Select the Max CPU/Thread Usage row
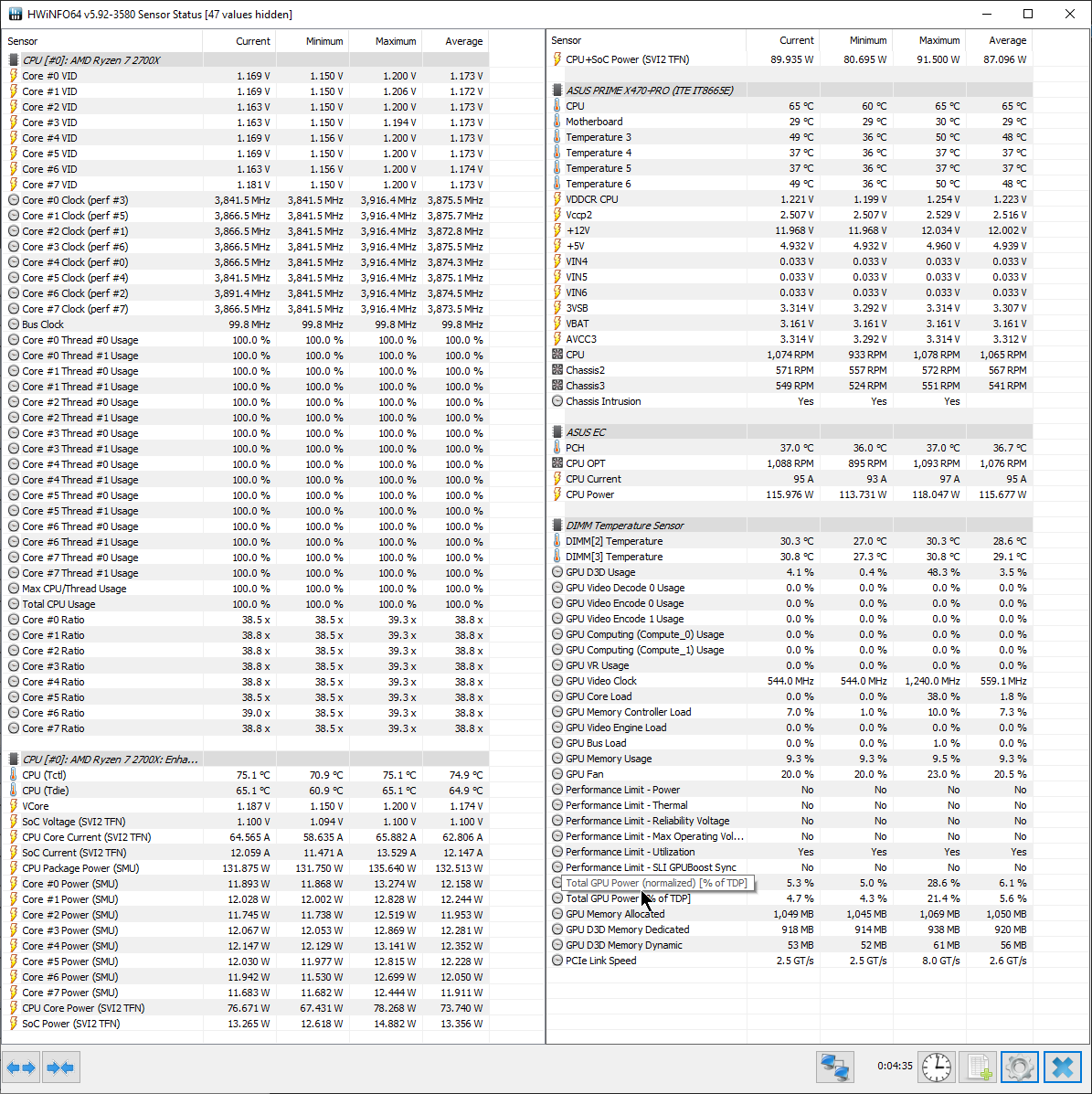 tap(246, 589)
